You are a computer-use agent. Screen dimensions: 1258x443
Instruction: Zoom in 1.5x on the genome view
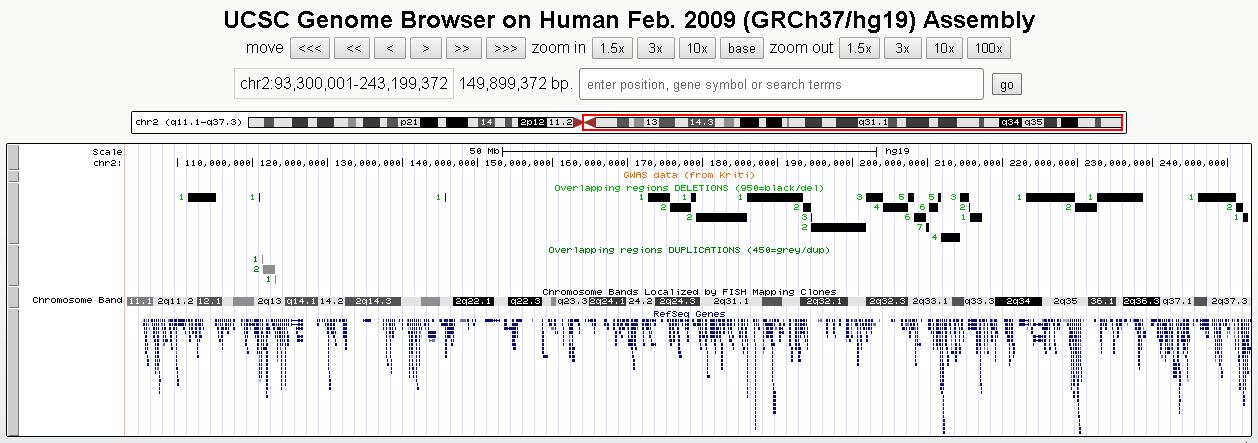coord(612,48)
